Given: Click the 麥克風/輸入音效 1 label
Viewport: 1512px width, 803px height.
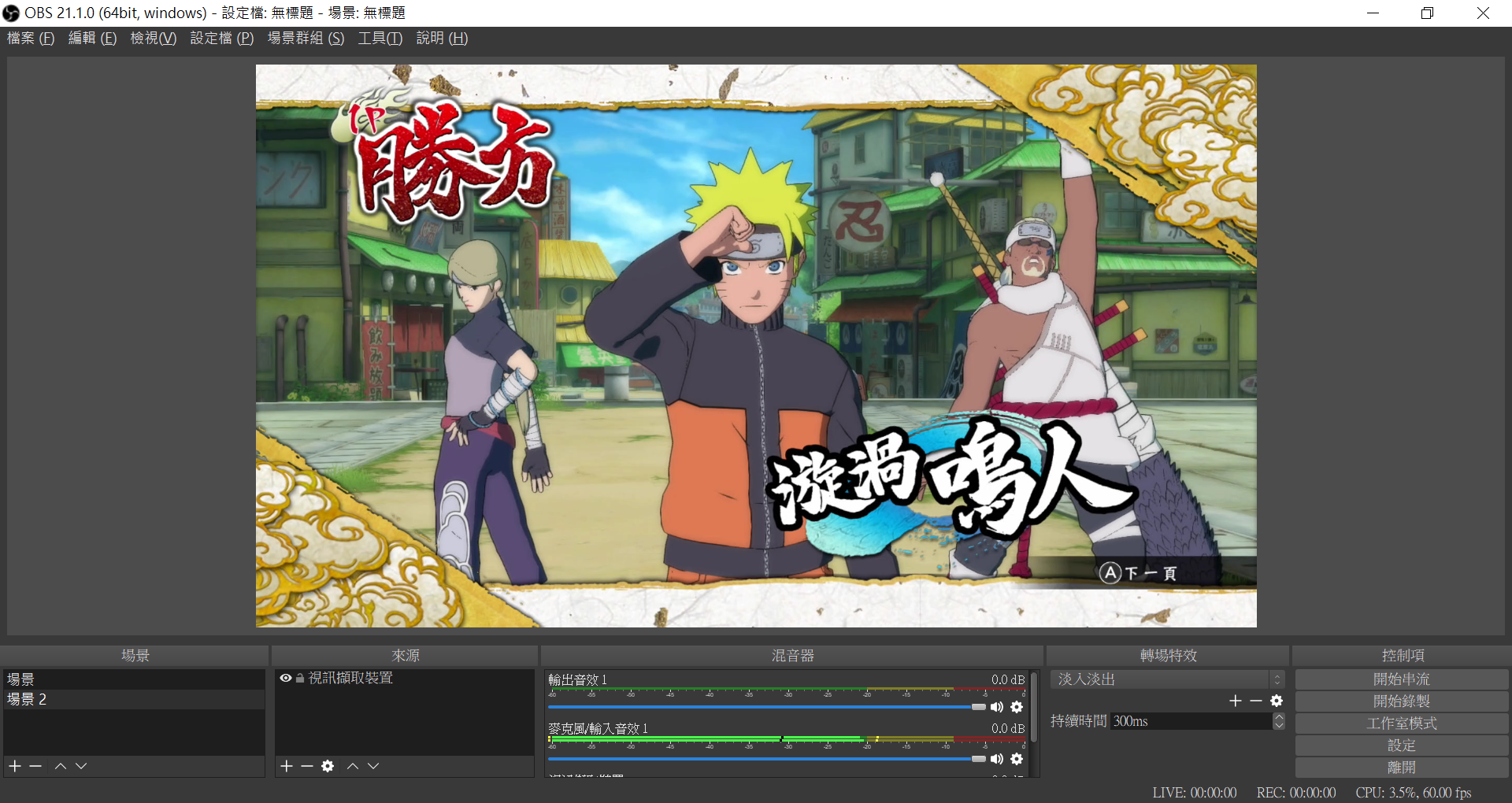Looking at the screenshot, I should tap(598, 728).
